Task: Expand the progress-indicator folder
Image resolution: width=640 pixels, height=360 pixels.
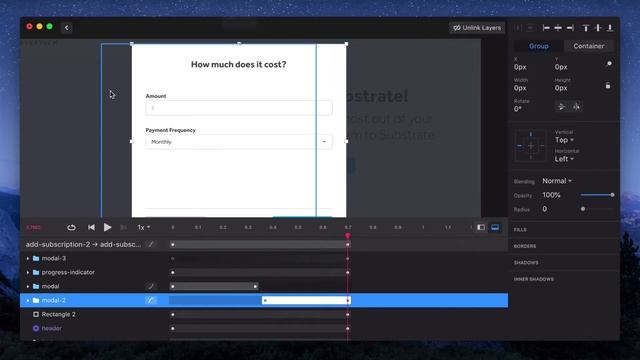Action: tap(28, 272)
